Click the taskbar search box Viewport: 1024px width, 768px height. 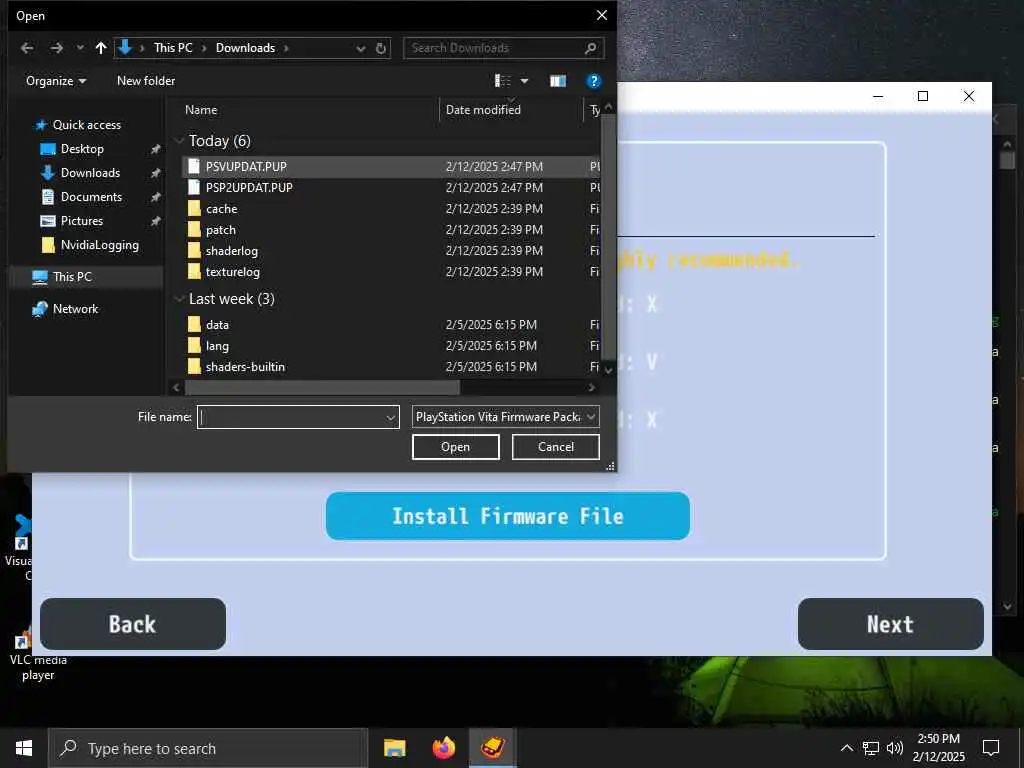click(208, 748)
